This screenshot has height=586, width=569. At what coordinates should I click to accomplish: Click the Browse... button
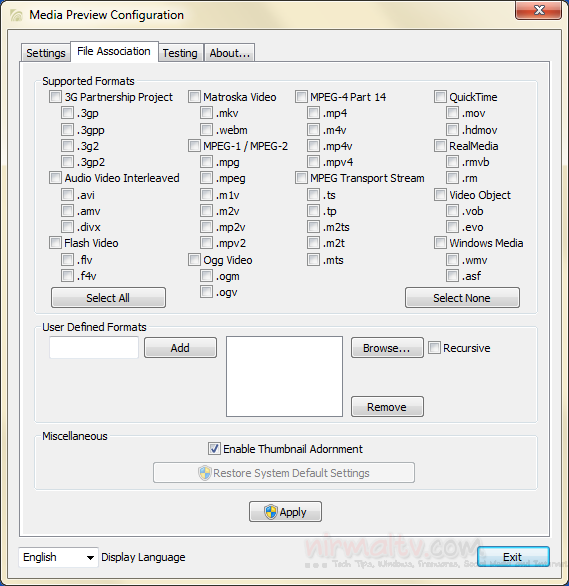click(x=387, y=348)
